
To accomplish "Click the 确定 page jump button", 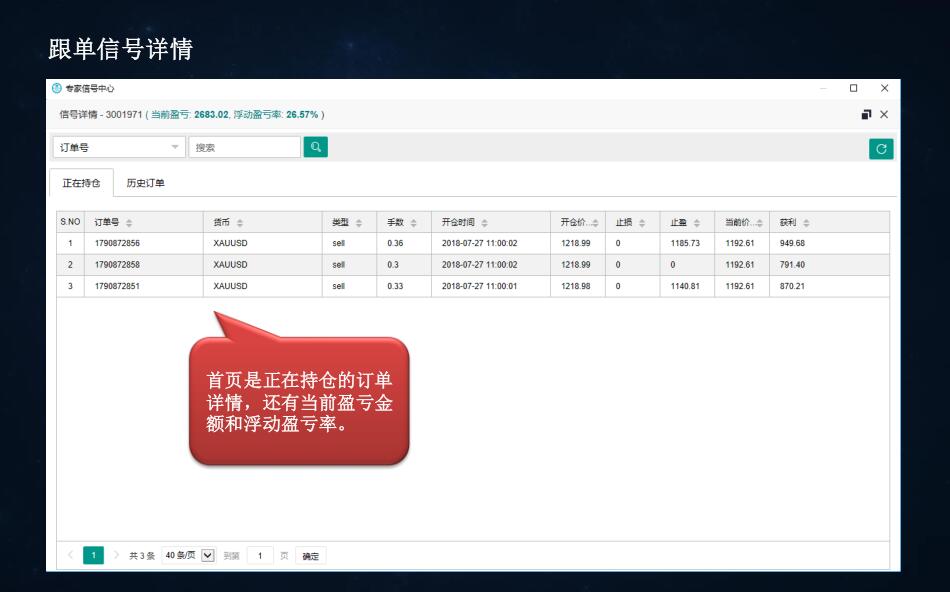I will pyautogui.click(x=311, y=556).
